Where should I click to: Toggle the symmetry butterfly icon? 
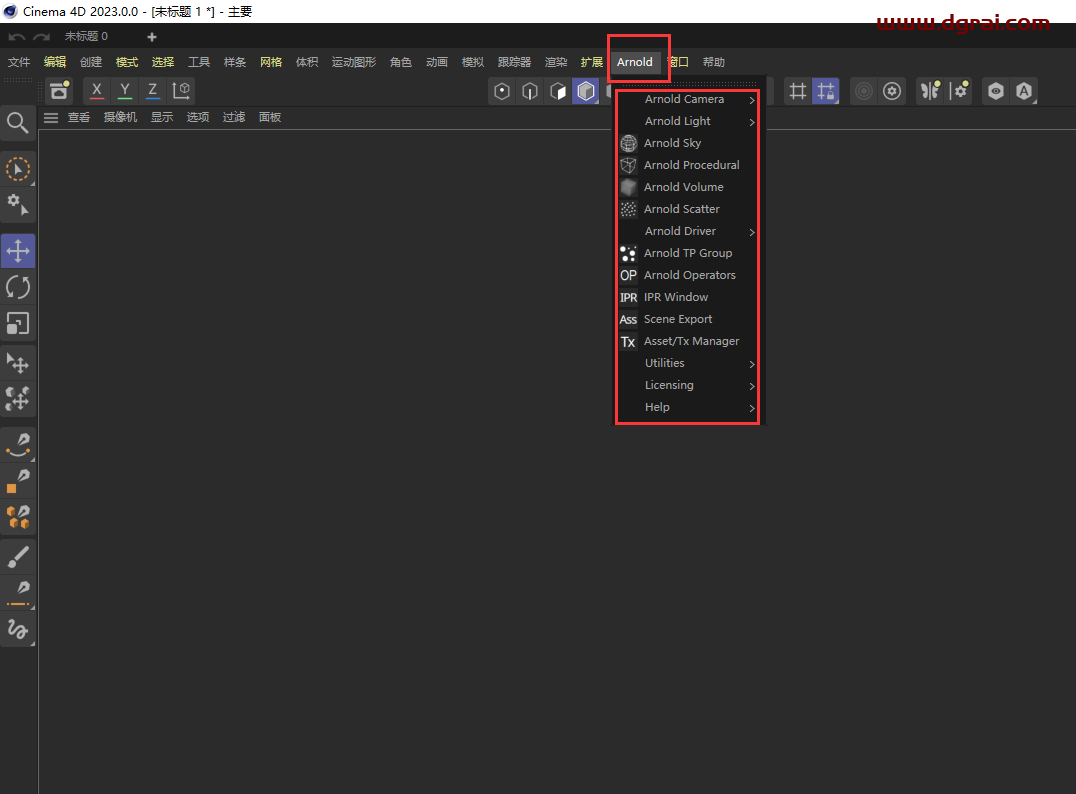coord(931,91)
